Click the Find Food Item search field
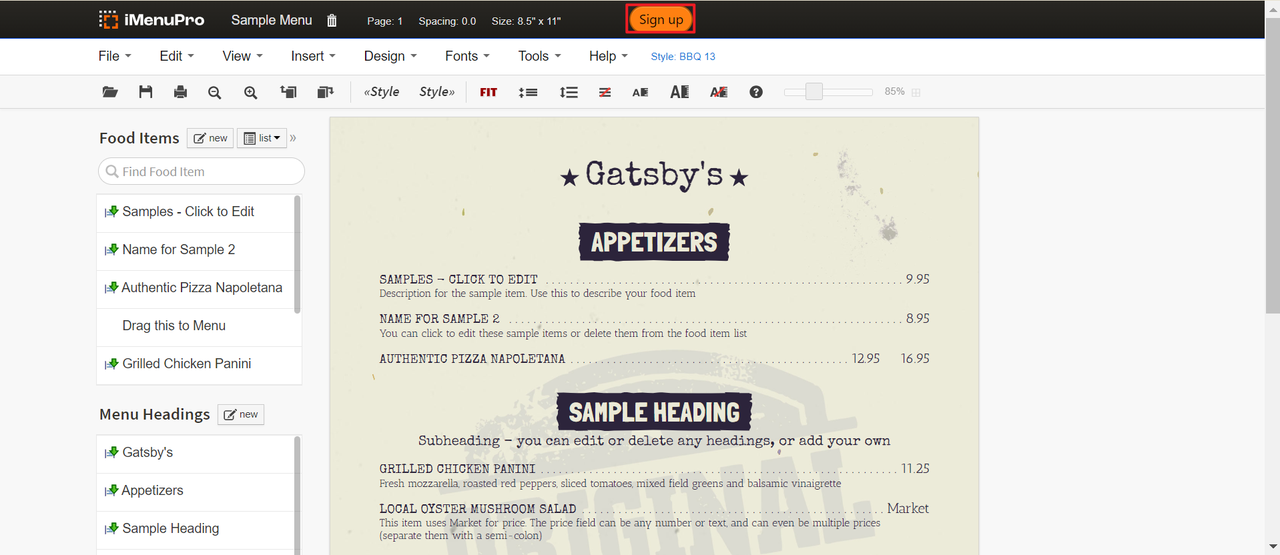This screenshot has width=1280, height=555. coord(201,171)
